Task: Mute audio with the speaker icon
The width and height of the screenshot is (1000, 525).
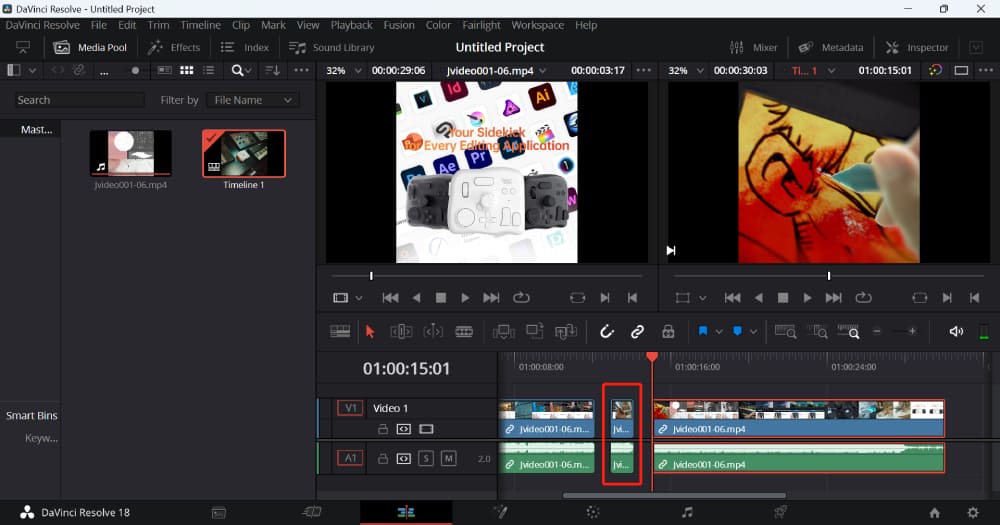Action: 956,332
